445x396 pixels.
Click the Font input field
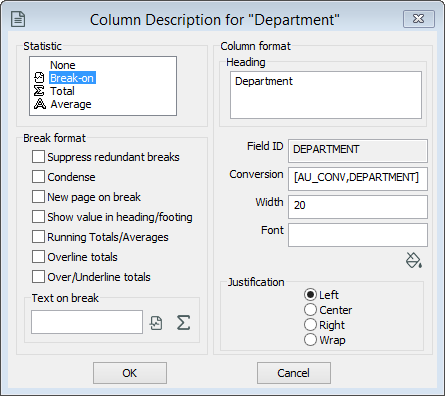pos(358,235)
